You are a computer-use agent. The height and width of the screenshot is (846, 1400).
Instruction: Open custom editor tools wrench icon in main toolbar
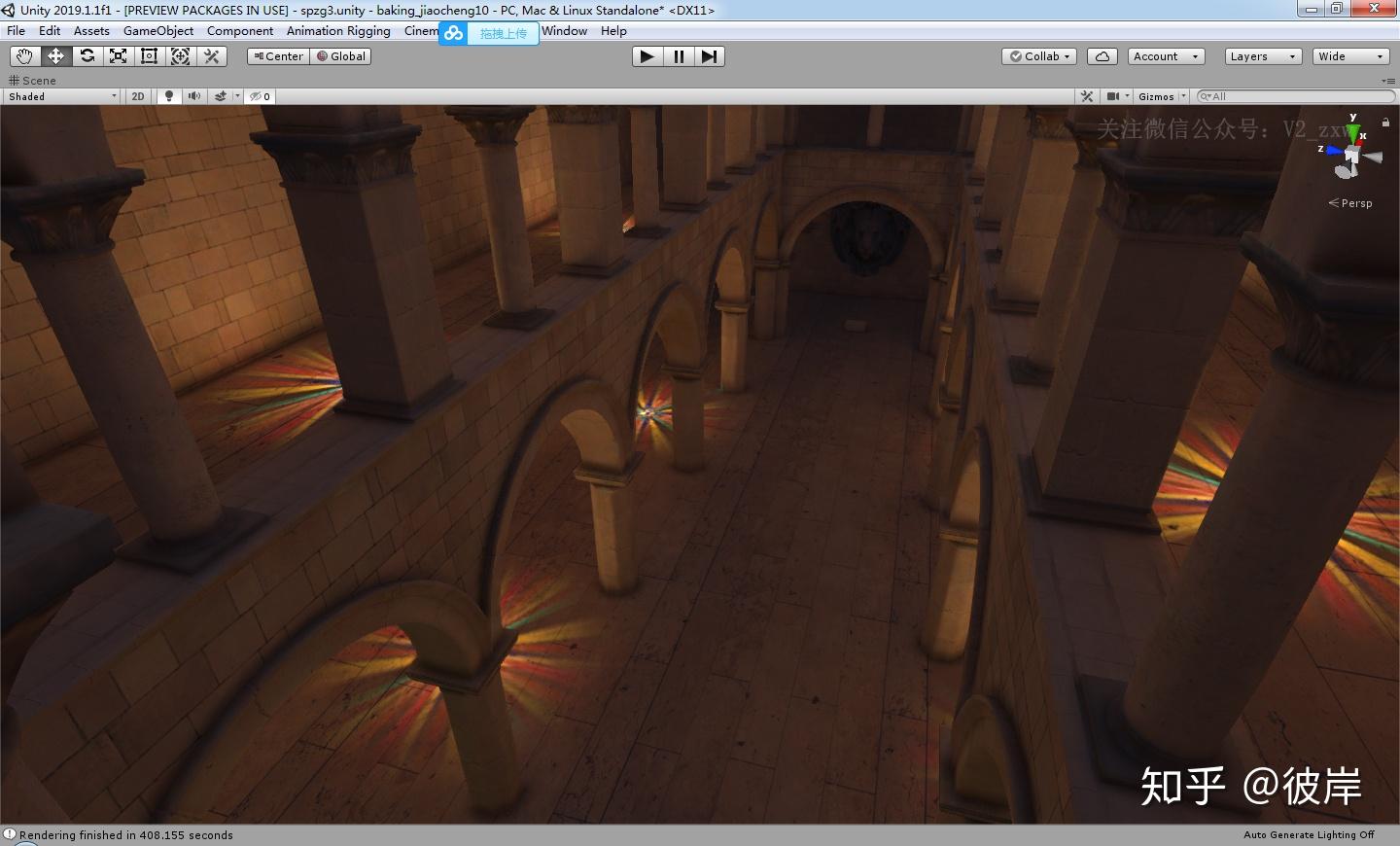pyautogui.click(x=212, y=56)
